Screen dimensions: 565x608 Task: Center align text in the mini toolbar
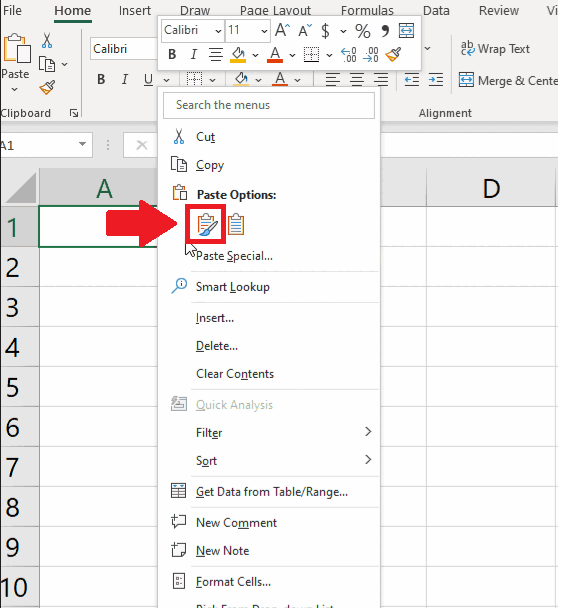point(216,55)
